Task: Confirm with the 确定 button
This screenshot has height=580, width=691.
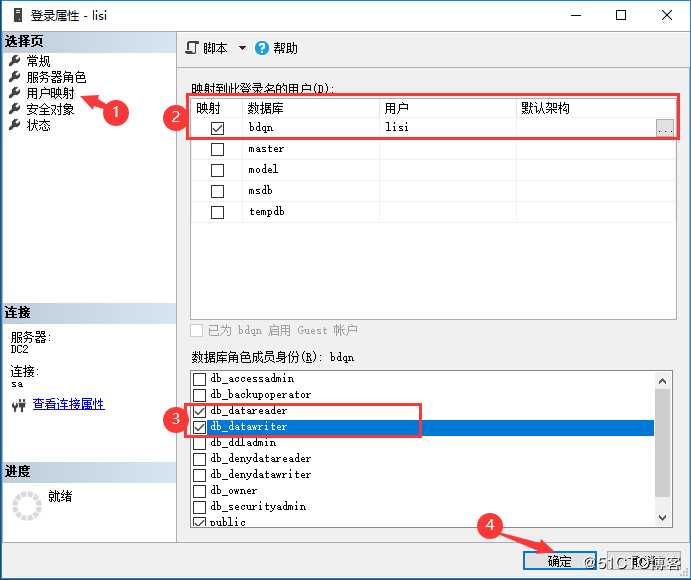Action: 559,561
